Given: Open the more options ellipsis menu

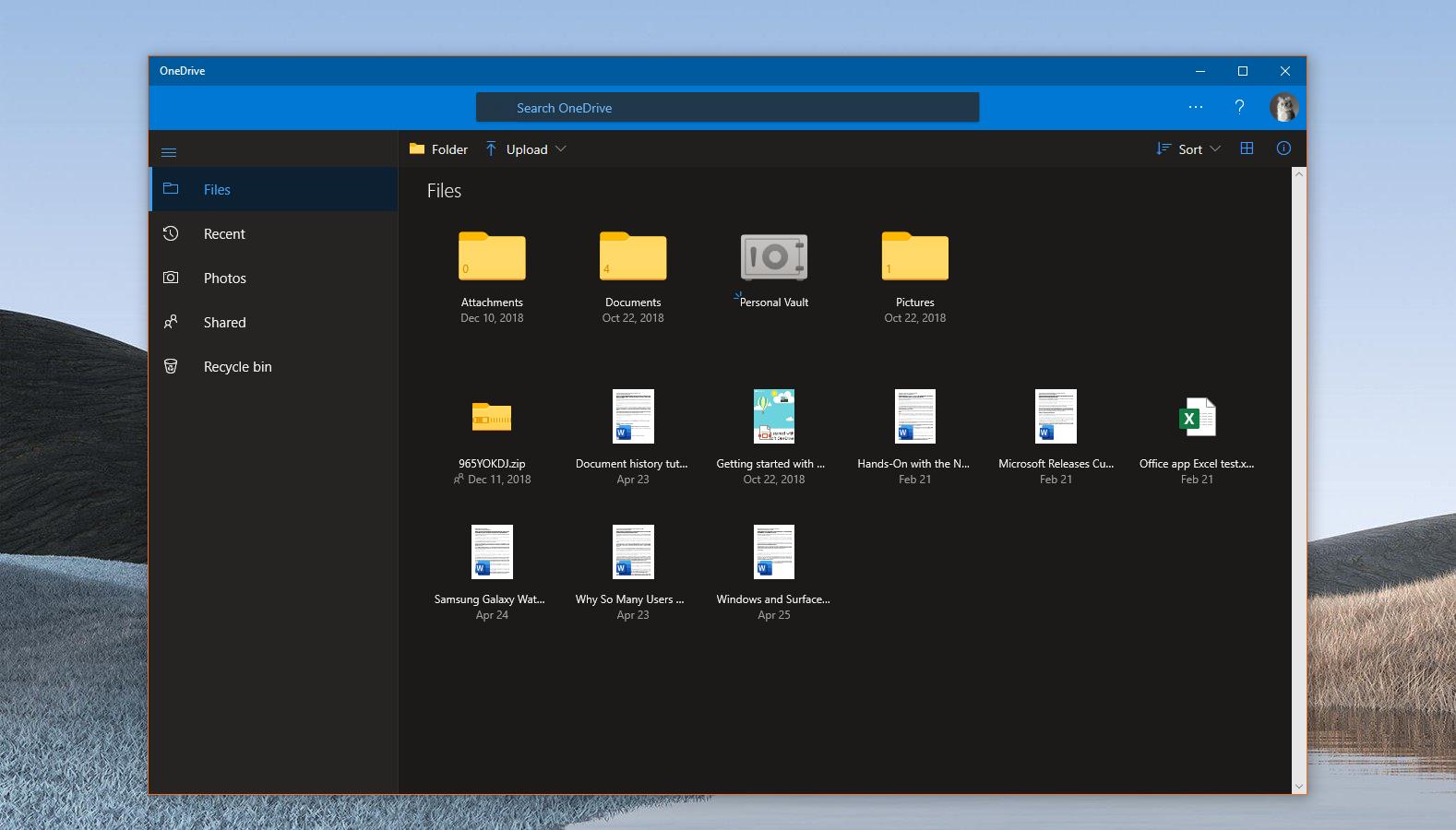Looking at the screenshot, I should [1196, 107].
